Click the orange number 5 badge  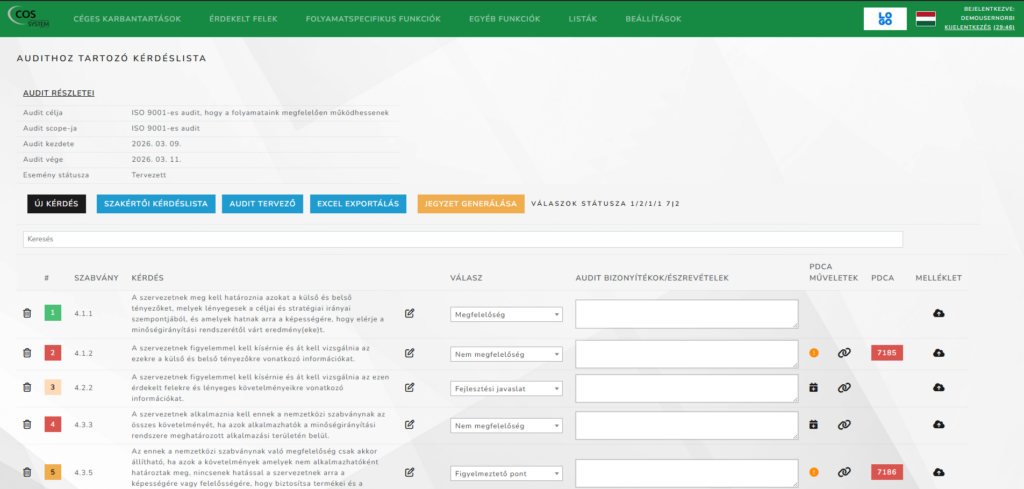point(53,472)
